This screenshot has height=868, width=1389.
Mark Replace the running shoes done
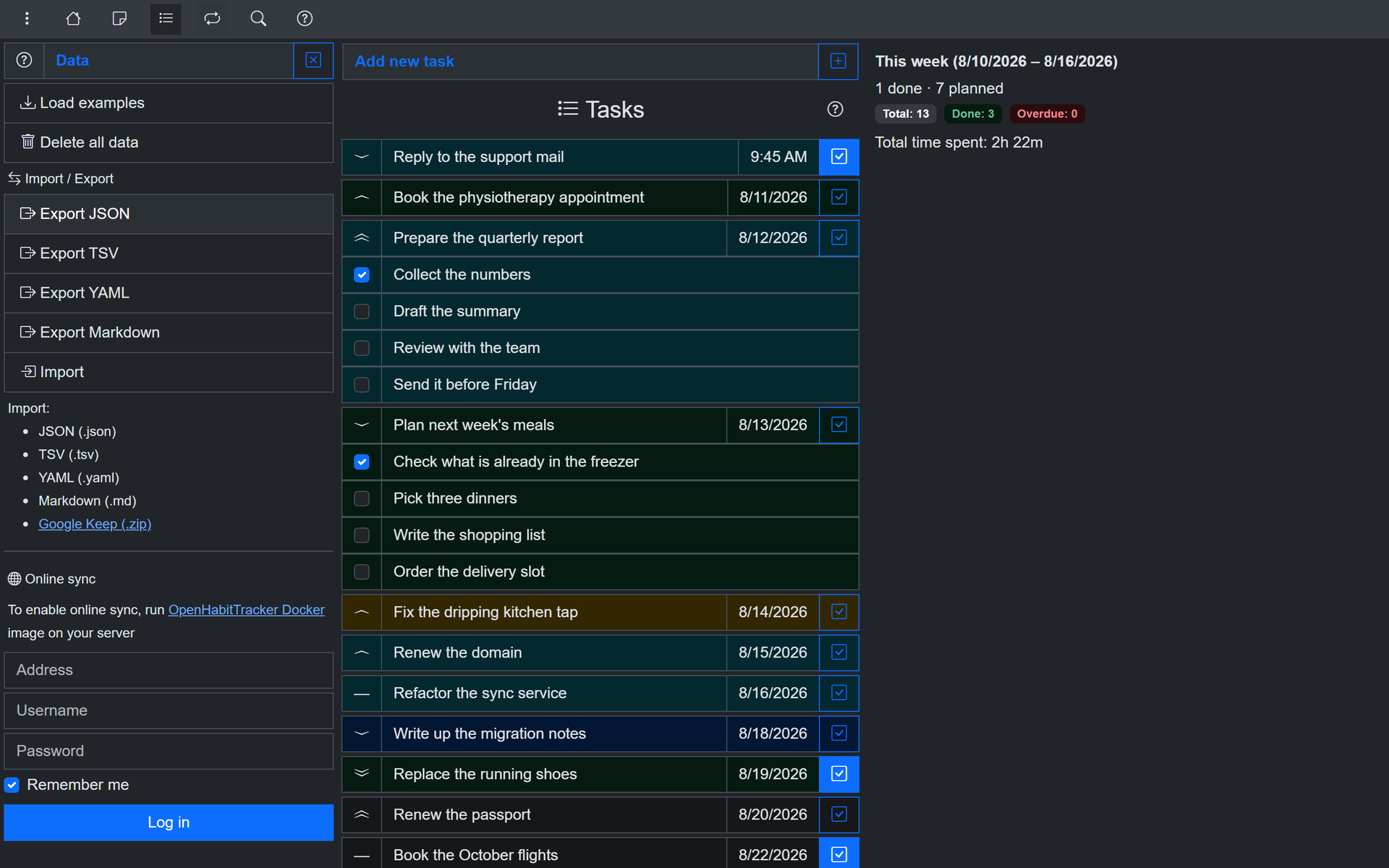[x=839, y=774]
